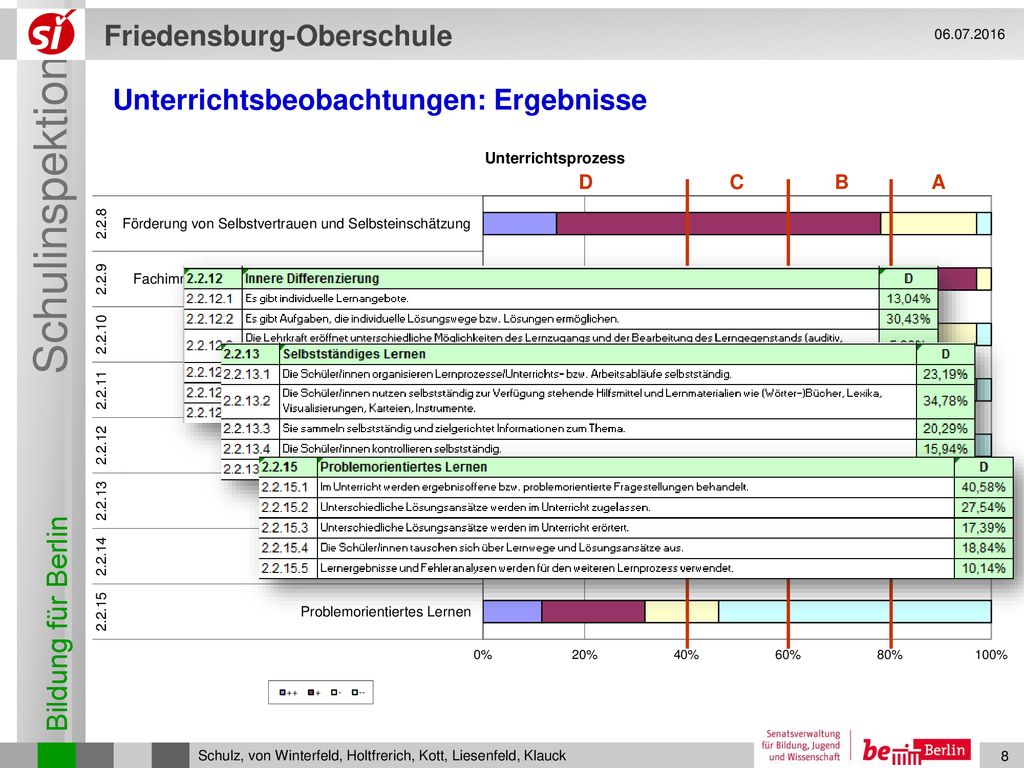Click the table header 'Innere Differenzierung'
Viewport: 1024px width, 768px height.
pyautogui.click(x=312, y=278)
